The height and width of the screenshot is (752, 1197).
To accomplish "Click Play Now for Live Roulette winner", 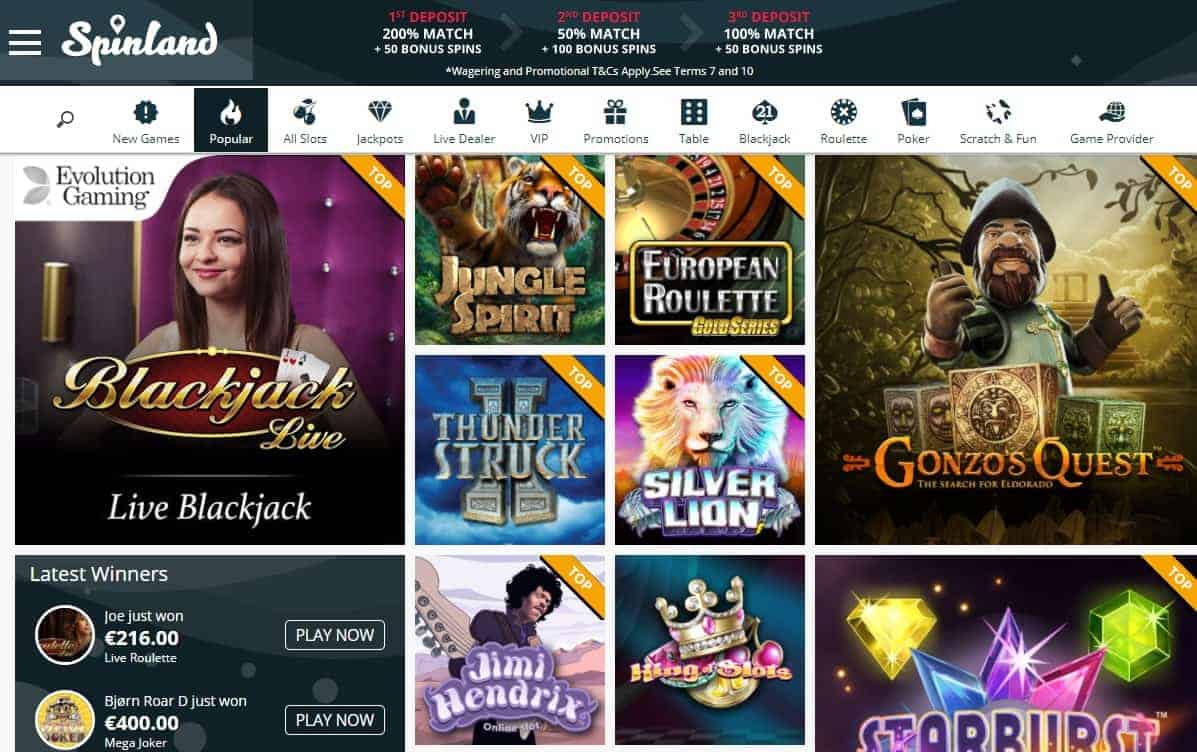I will pyautogui.click(x=334, y=635).
